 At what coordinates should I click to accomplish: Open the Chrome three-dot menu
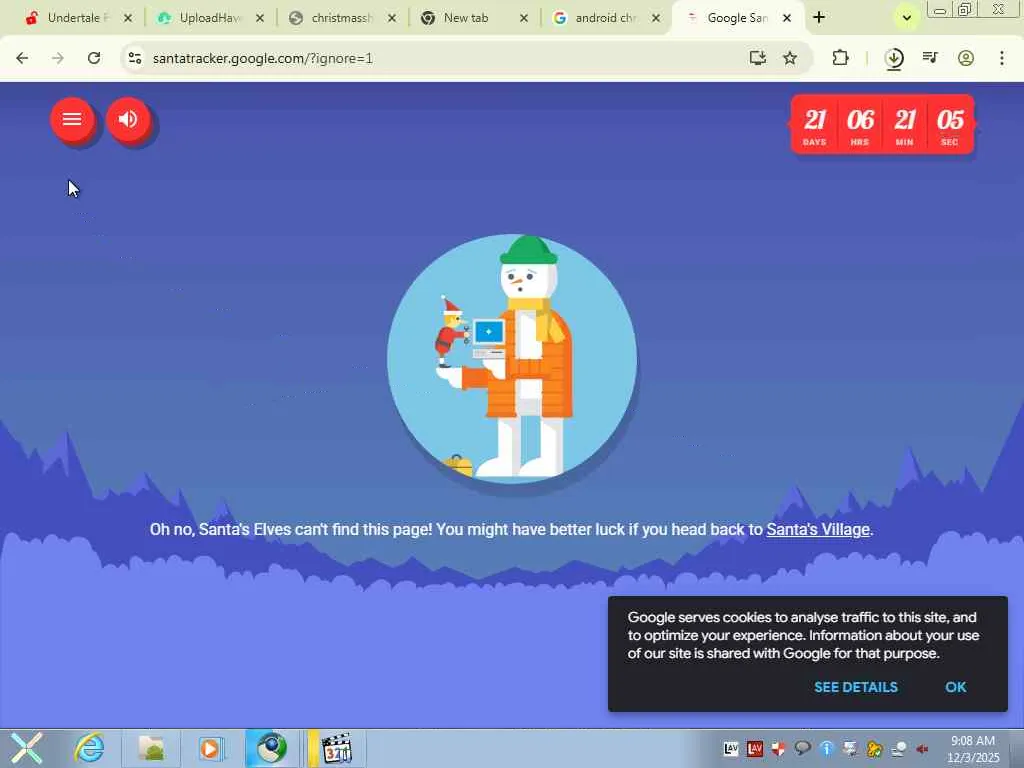(x=1002, y=58)
